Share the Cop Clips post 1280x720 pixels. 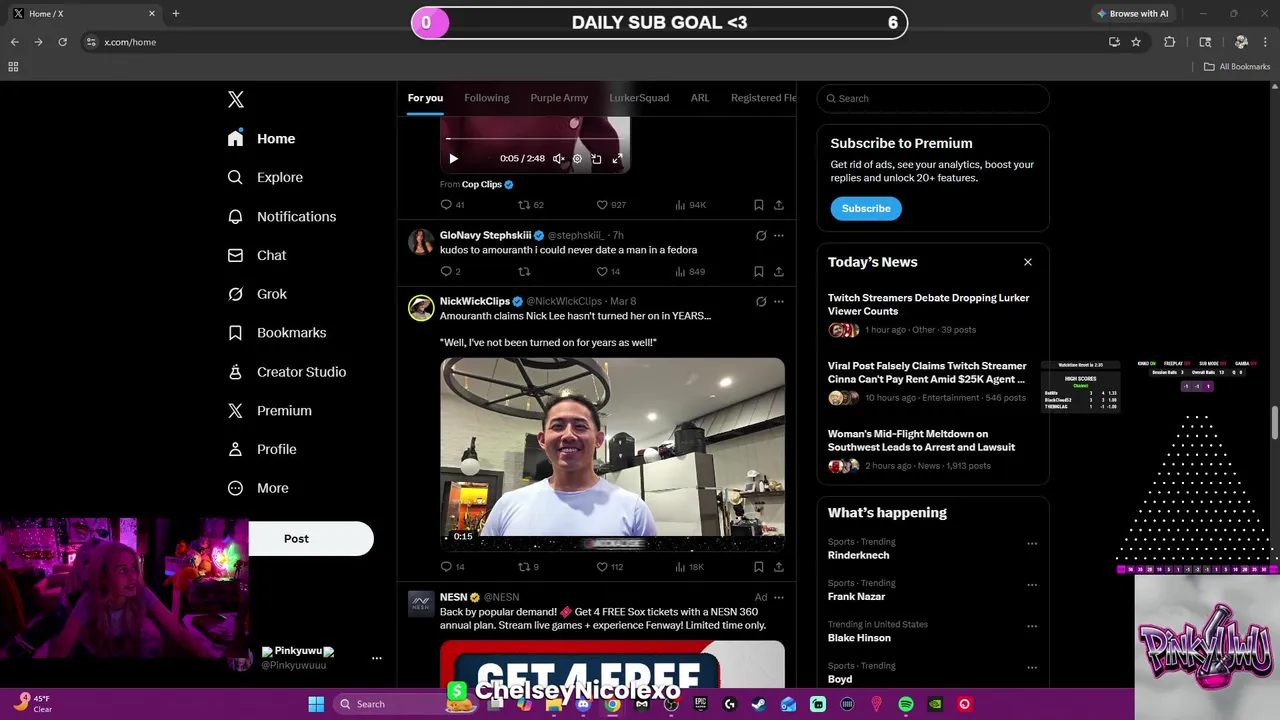pos(779,205)
